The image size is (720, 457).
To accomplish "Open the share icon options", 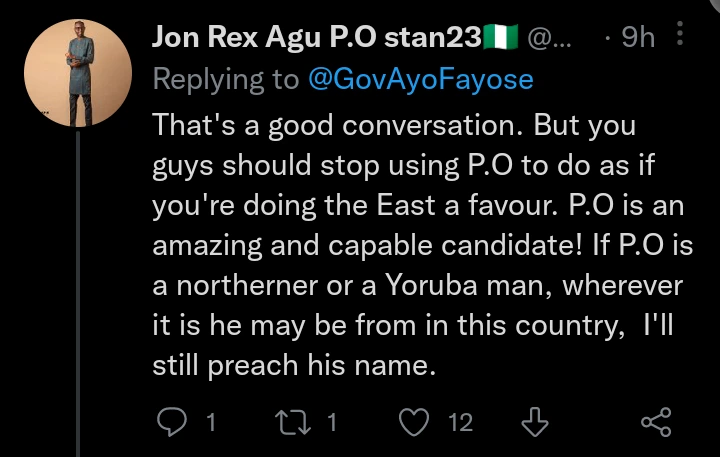I will 655,422.
